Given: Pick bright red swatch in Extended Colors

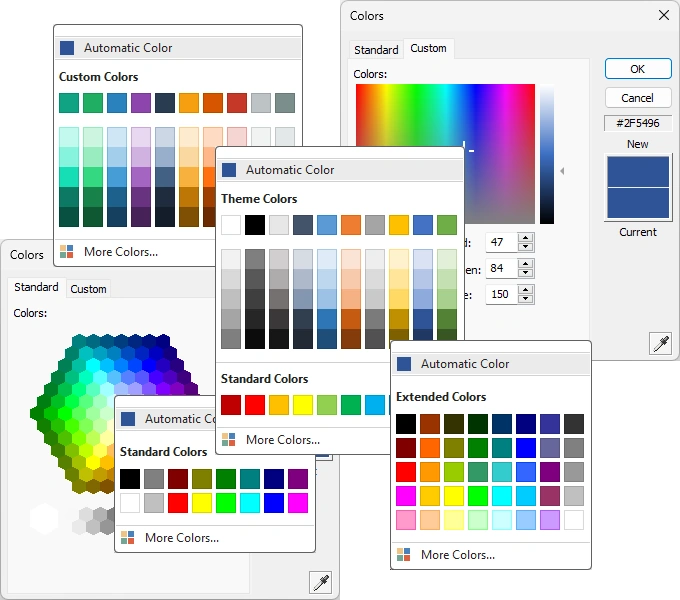Looking at the screenshot, I should (x=406, y=472).
